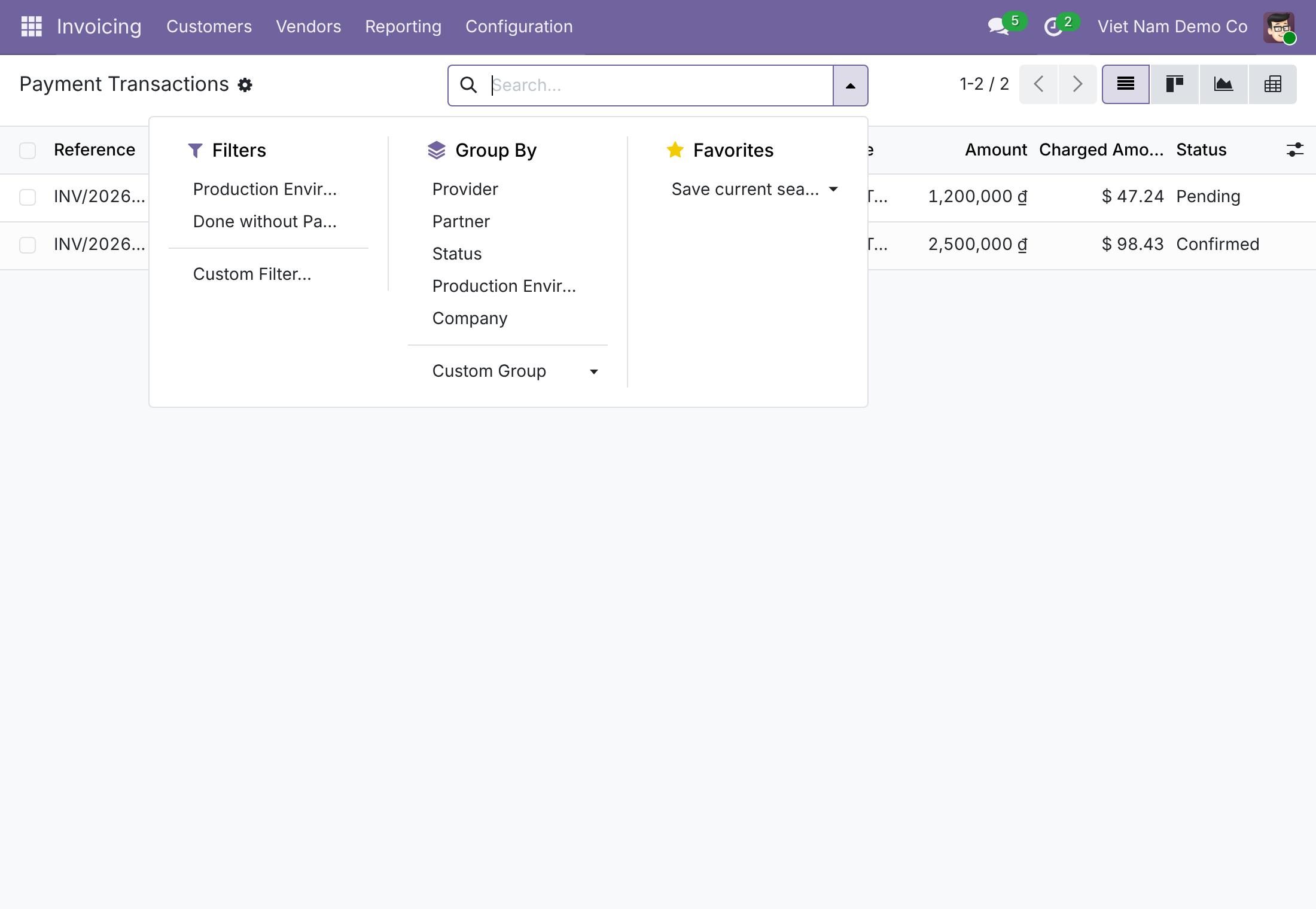Group by Production Environment option
This screenshot has width=1316, height=909.
508,286
